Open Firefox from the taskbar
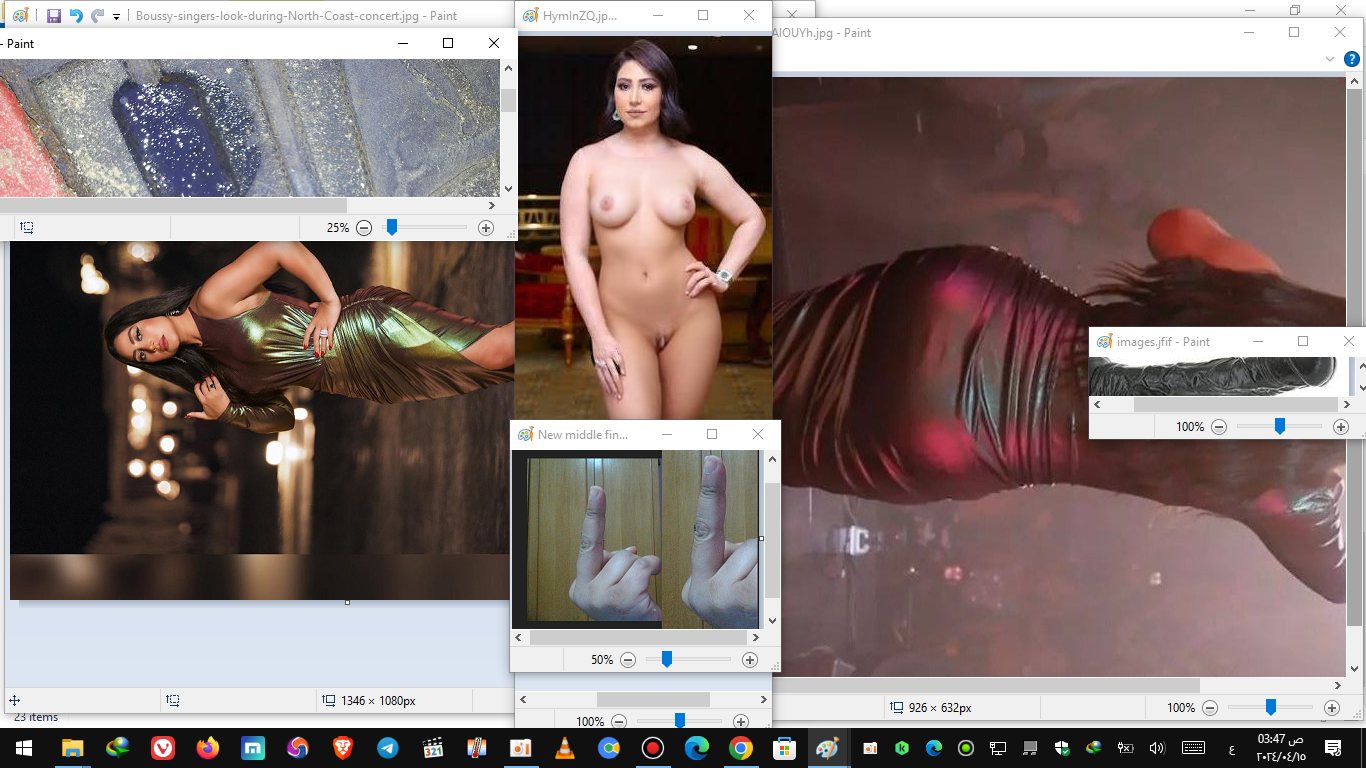 [207, 748]
